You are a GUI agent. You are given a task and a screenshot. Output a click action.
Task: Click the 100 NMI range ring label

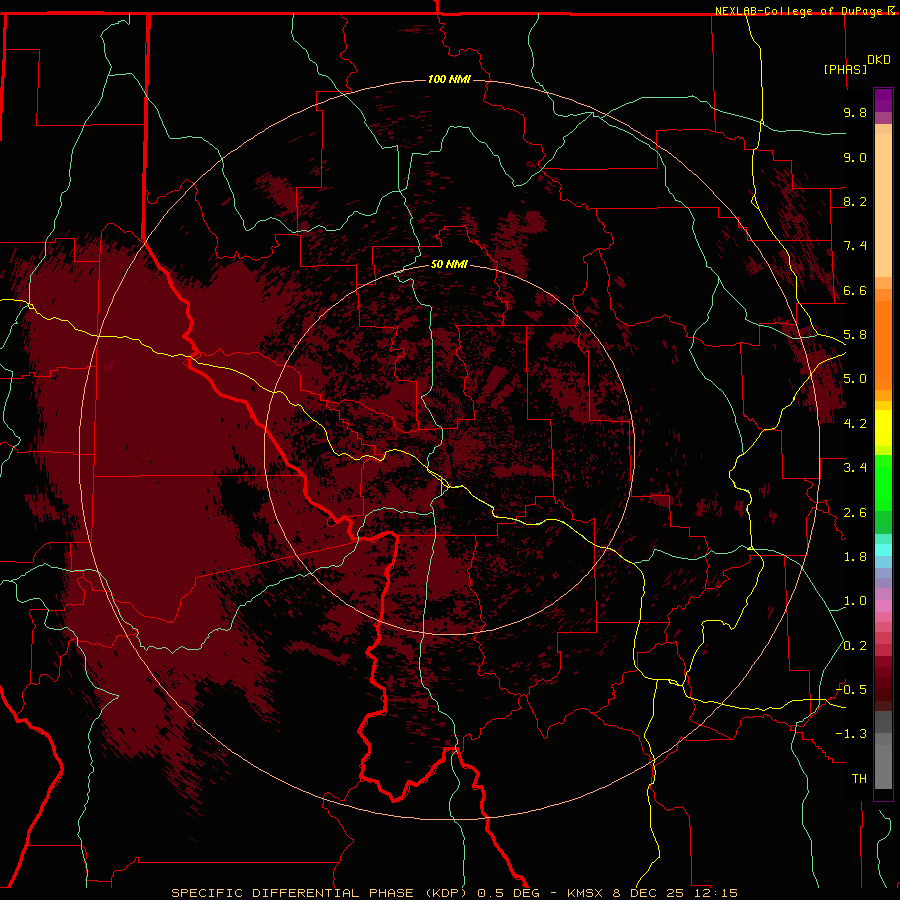click(449, 79)
